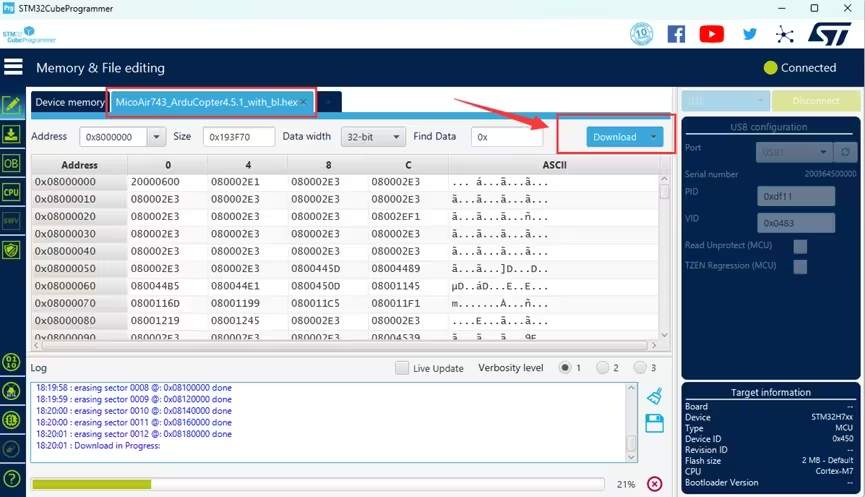Viewport: 865px width, 497px height.
Task: Expand the Address dropdown arrow
Action: coord(156,137)
